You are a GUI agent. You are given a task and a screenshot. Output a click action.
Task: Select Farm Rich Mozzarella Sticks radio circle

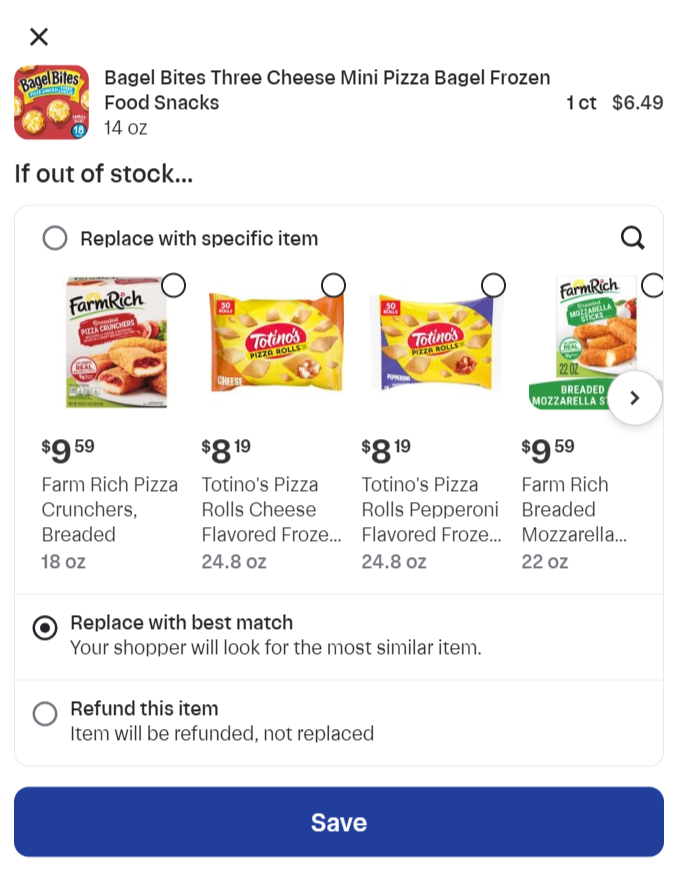coord(652,285)
